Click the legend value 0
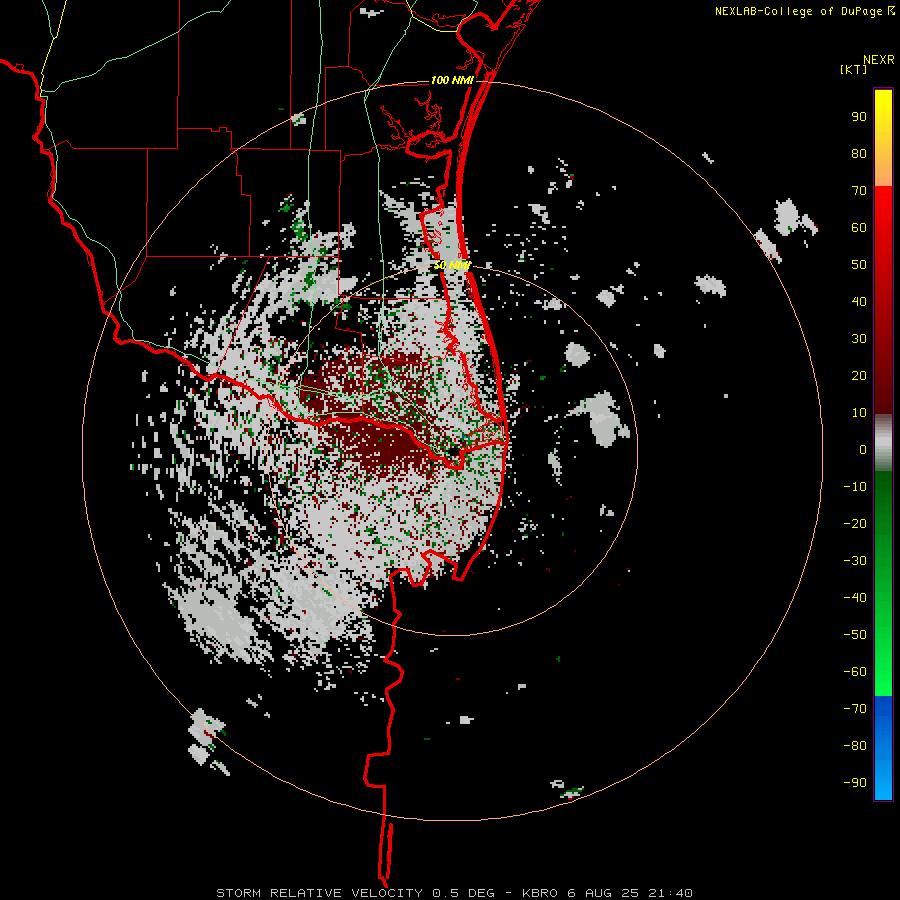The width and height of the screenshot is (900, 900). 863,450
